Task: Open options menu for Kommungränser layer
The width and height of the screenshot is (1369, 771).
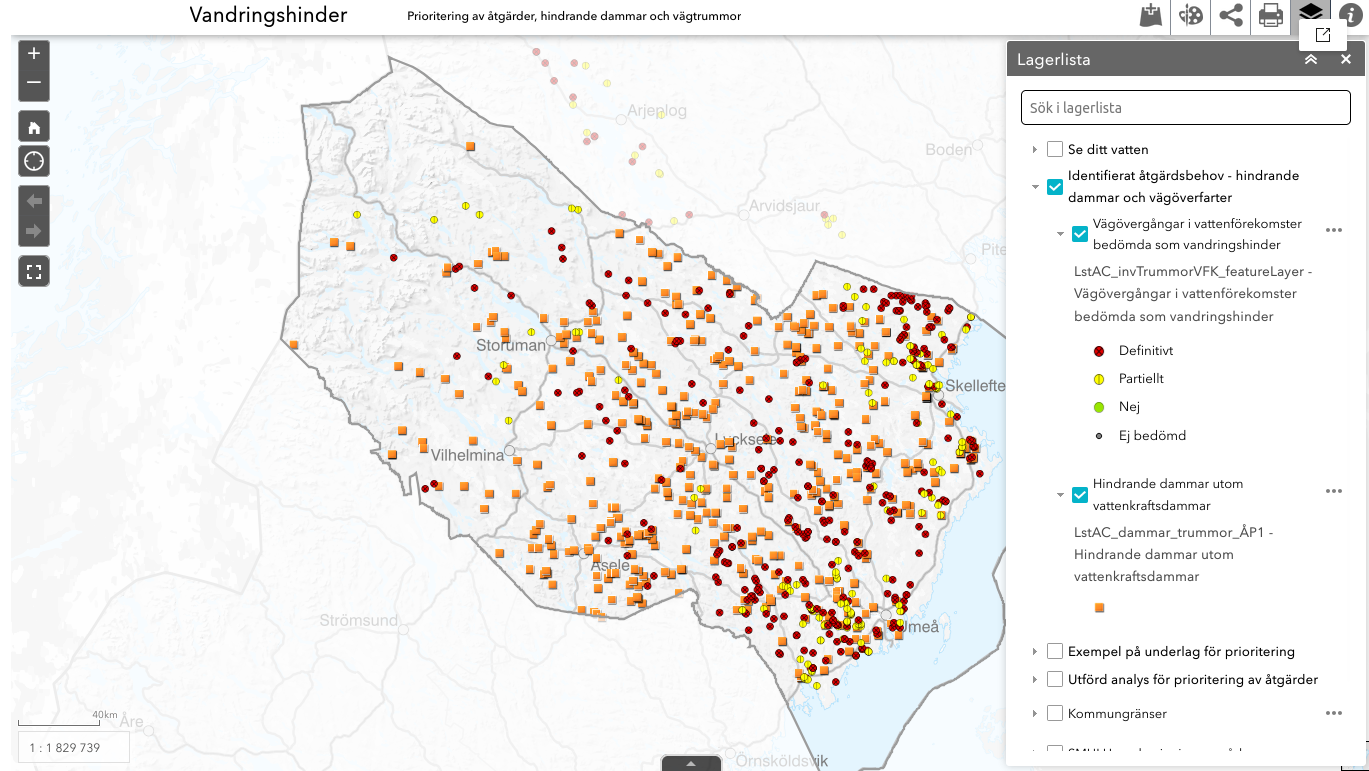Action: [x=1333, y=714]
